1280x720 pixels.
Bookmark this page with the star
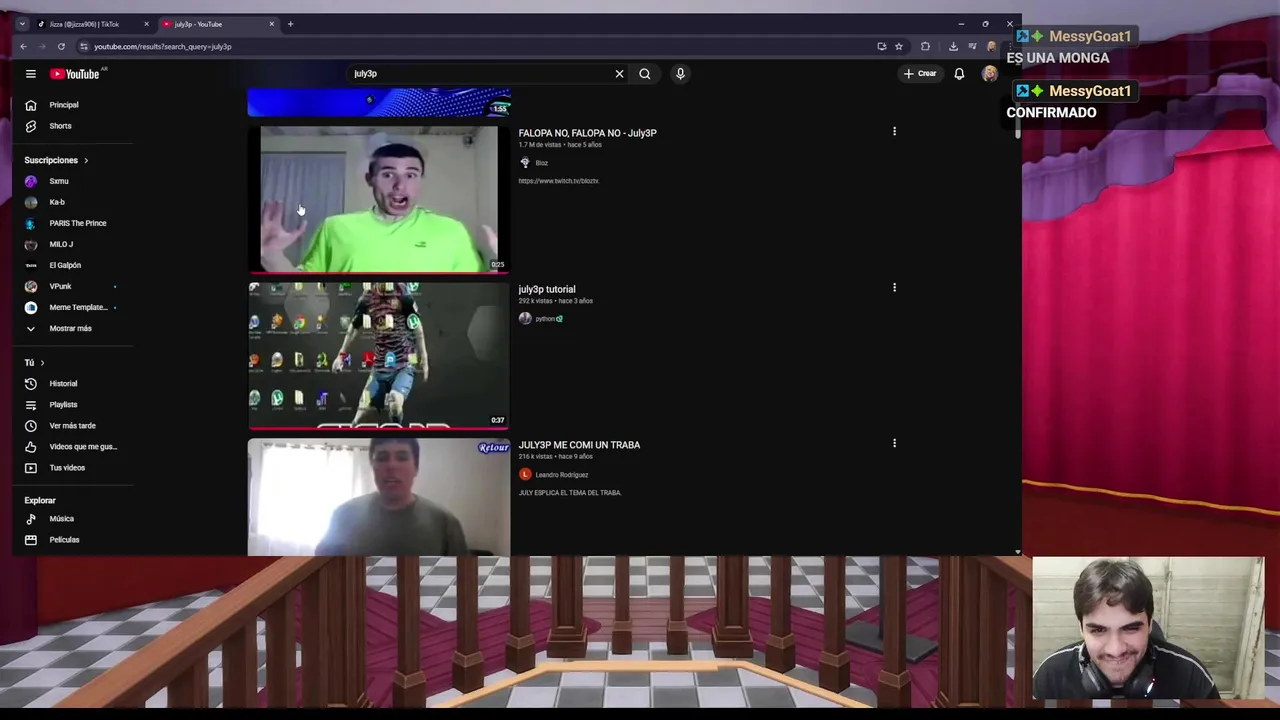pyautogui.click(x=899, y=46)
